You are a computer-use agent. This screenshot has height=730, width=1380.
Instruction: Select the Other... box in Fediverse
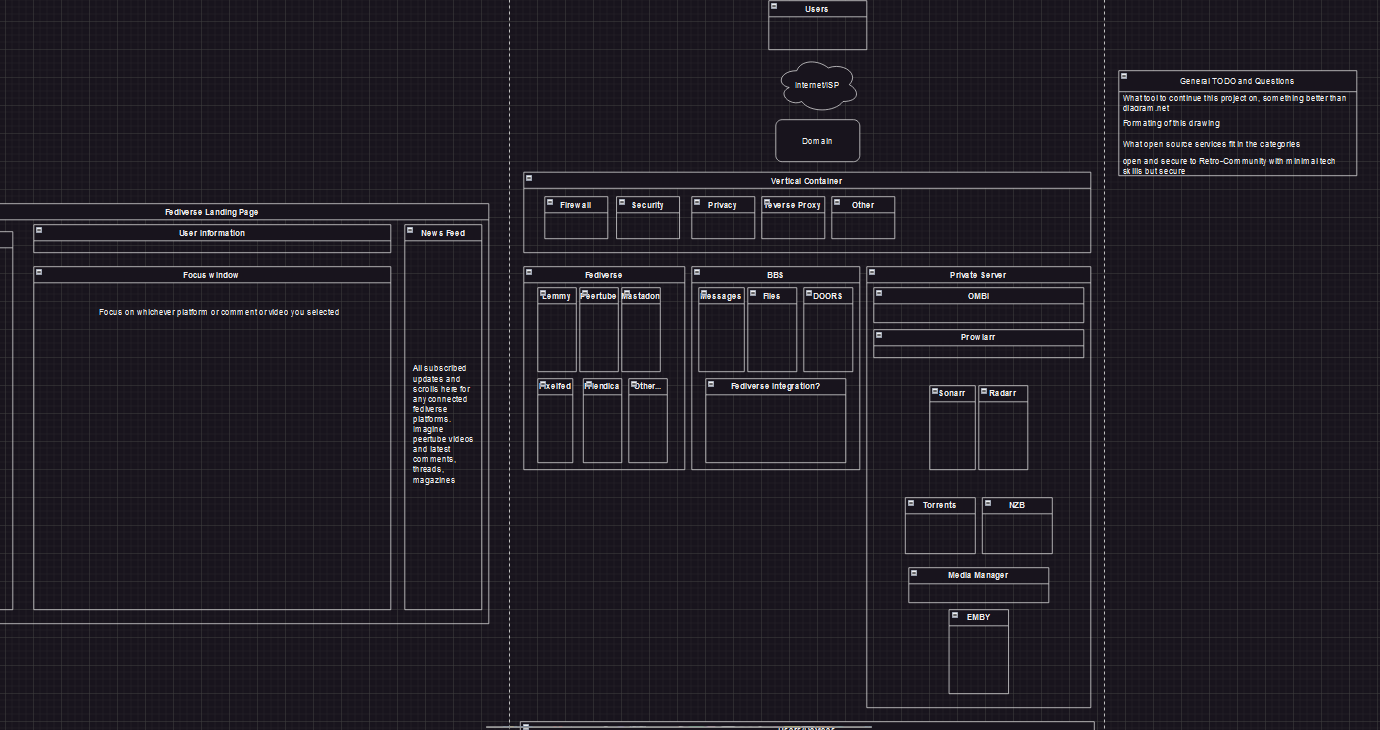tap(648, 421)
